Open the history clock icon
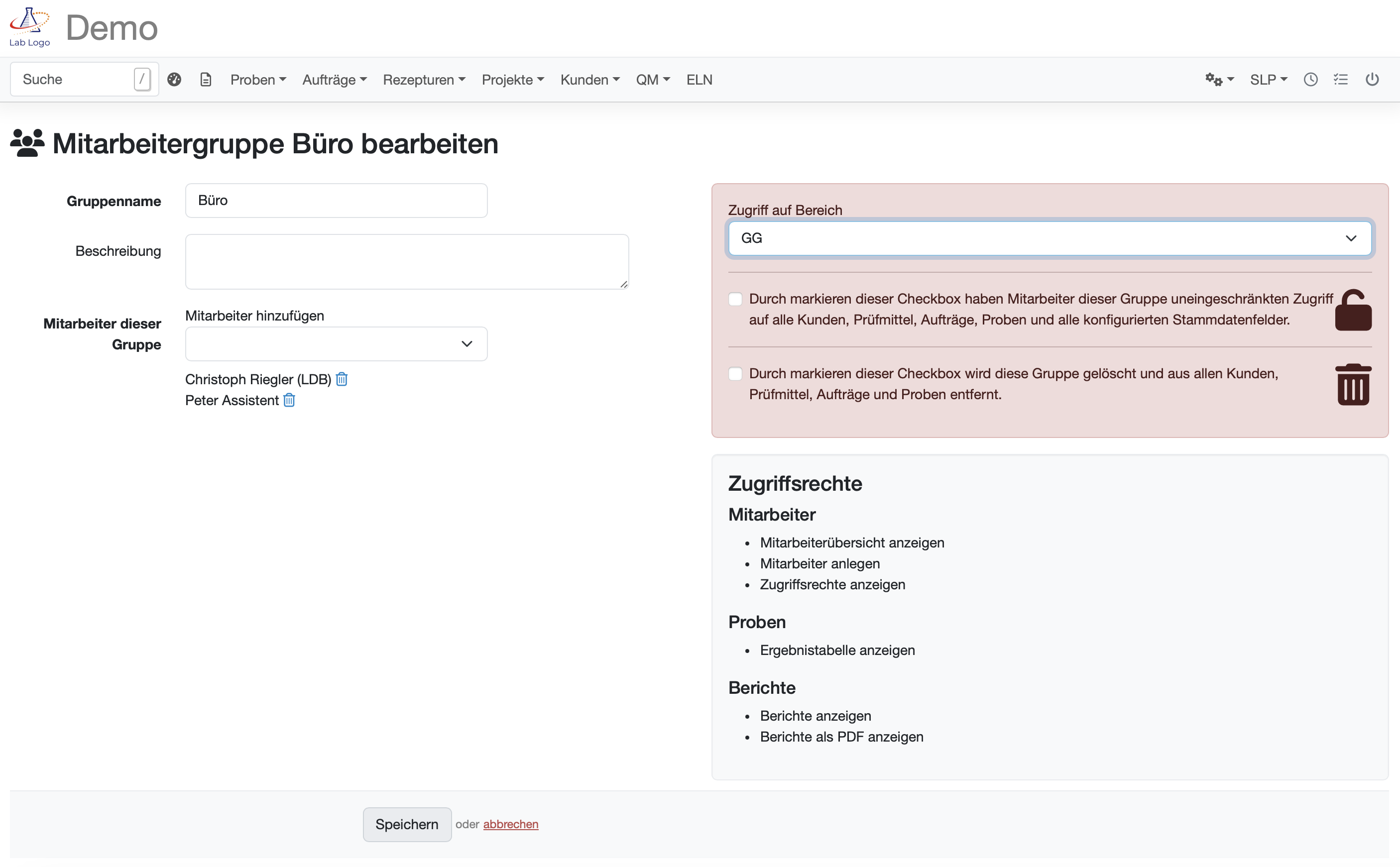The height and width of the screenshot is (867, 1400). [x=1310, y=79]
